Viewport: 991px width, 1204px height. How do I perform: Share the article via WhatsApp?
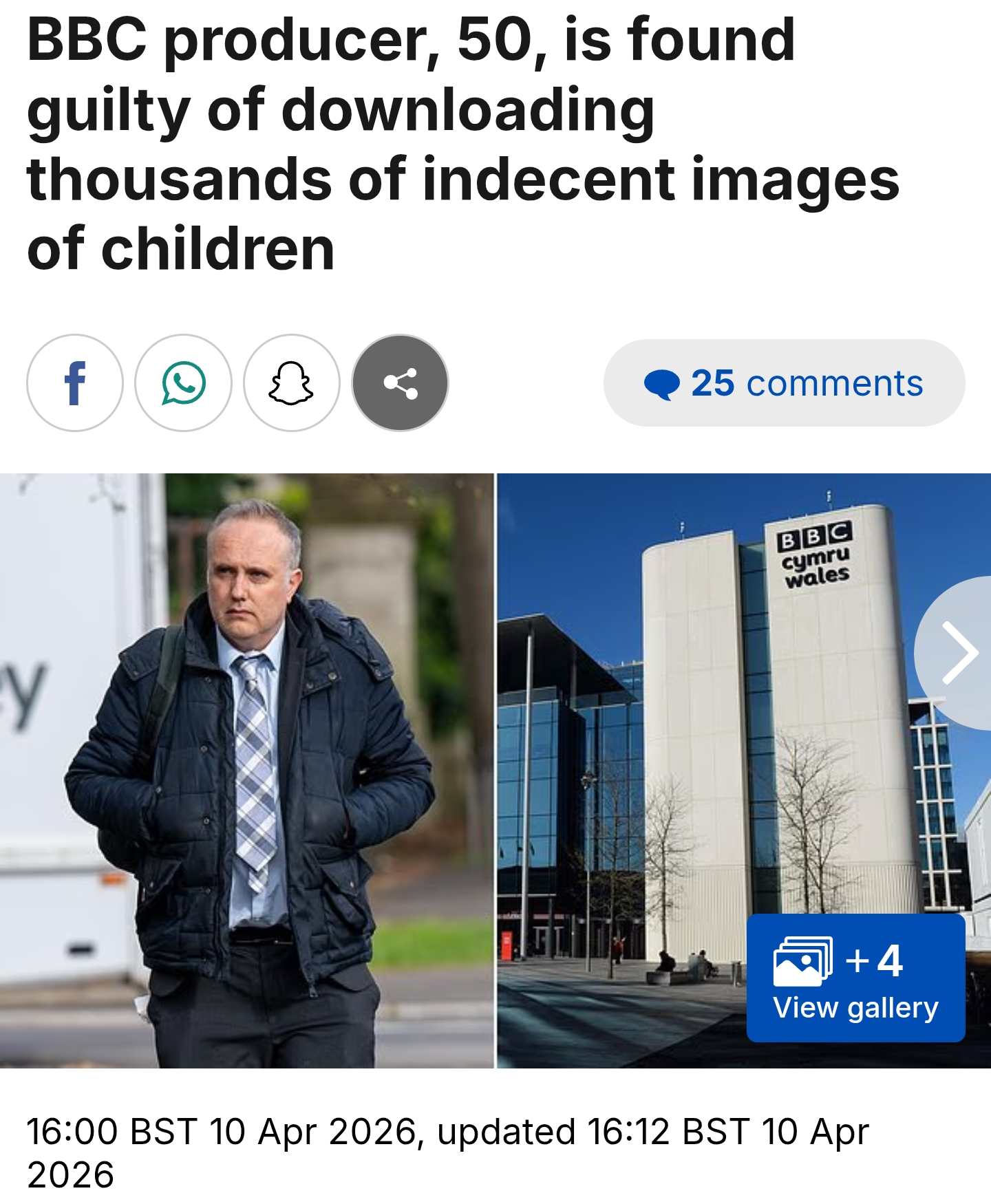click(x=184, y=383)
